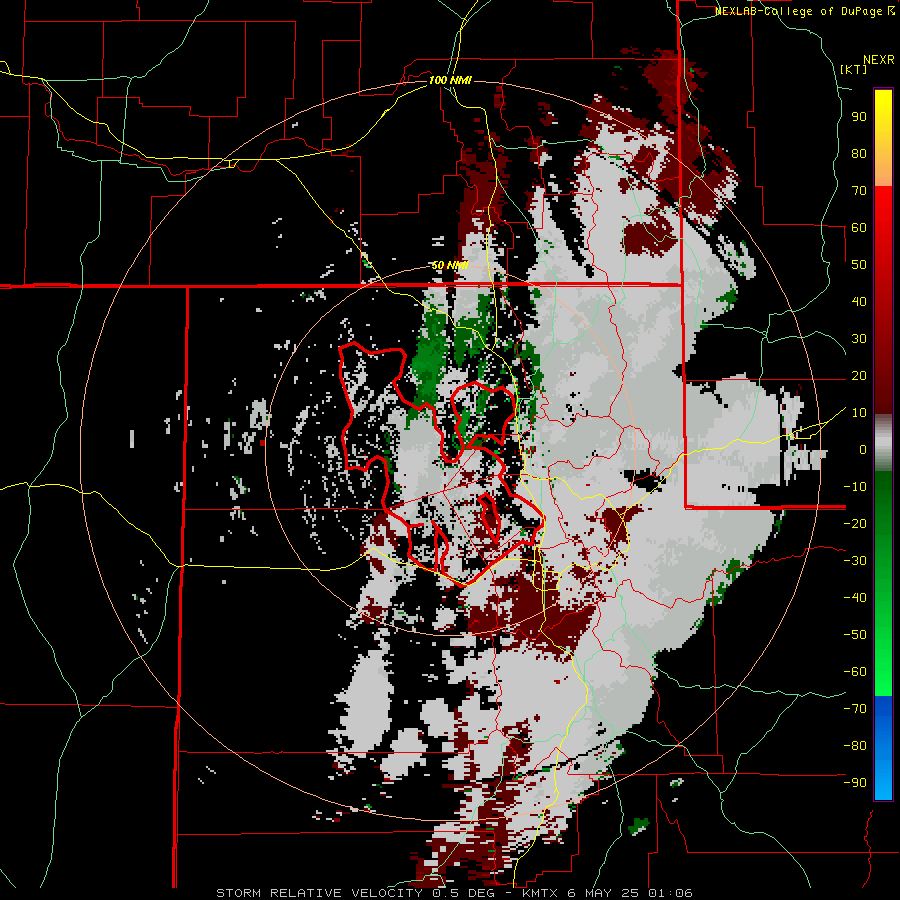Select the 80 value on velocity scale
Image resolution: width=900 pixels, height=900 pixels.
859,153
